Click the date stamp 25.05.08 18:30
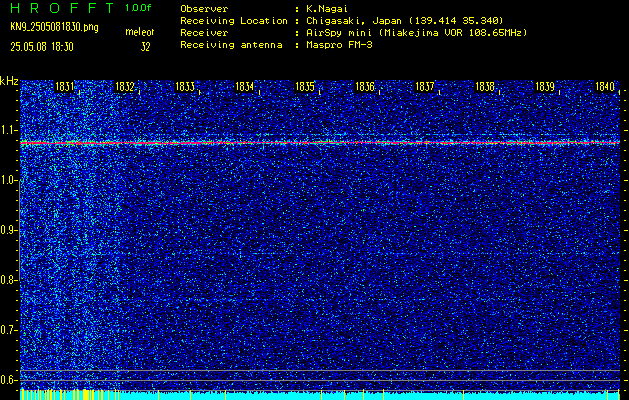This screenshot has width=629, height=400. (x=42, y=47)
